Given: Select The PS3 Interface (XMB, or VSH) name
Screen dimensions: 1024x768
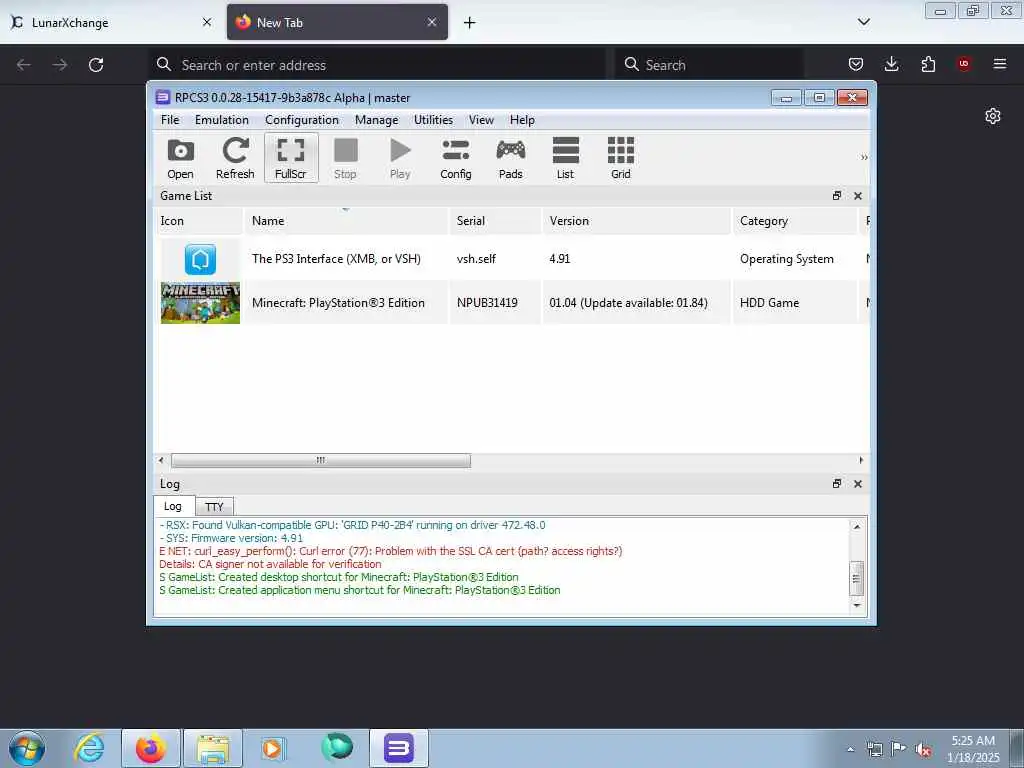Looking at the screenshot, I should click(336, 259).
